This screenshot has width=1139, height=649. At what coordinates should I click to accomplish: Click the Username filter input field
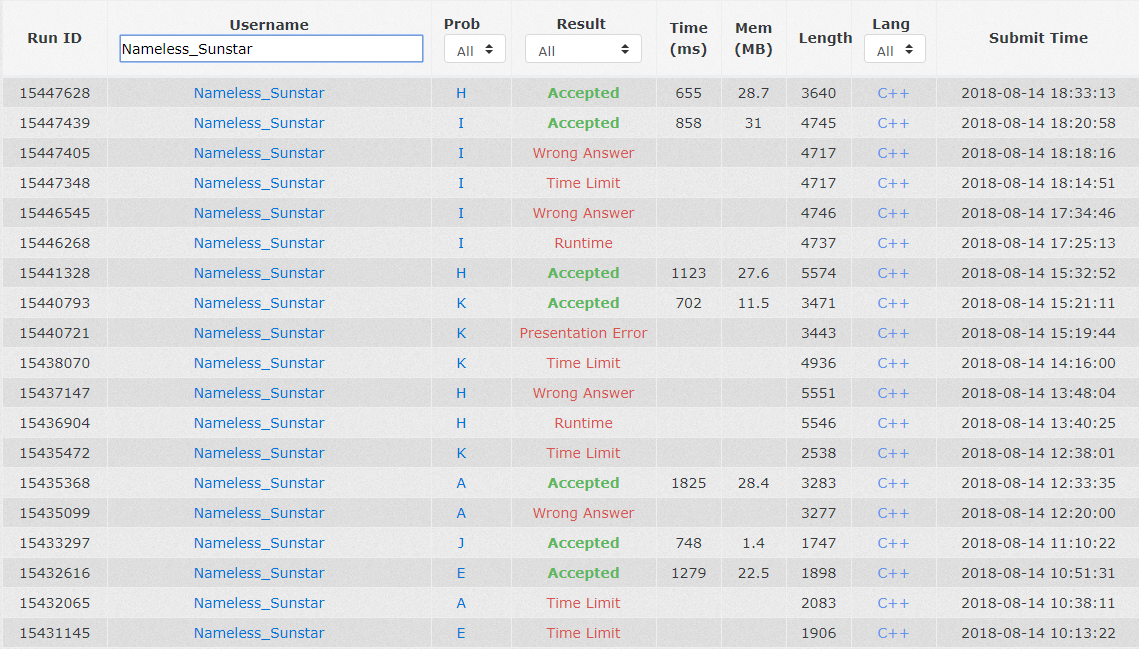[x=271, y=49]
